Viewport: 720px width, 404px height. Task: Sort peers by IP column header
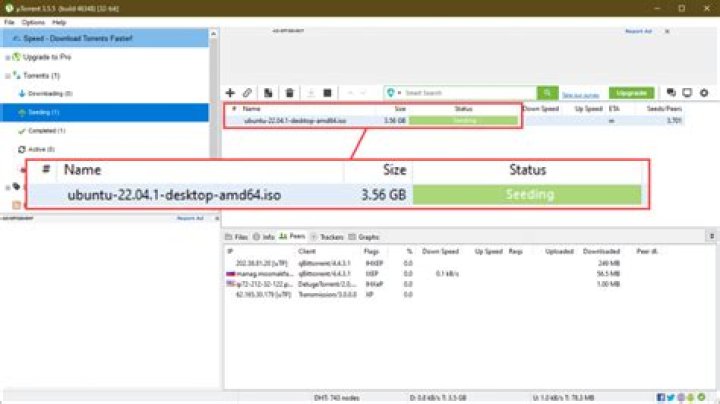click(231, 252)
